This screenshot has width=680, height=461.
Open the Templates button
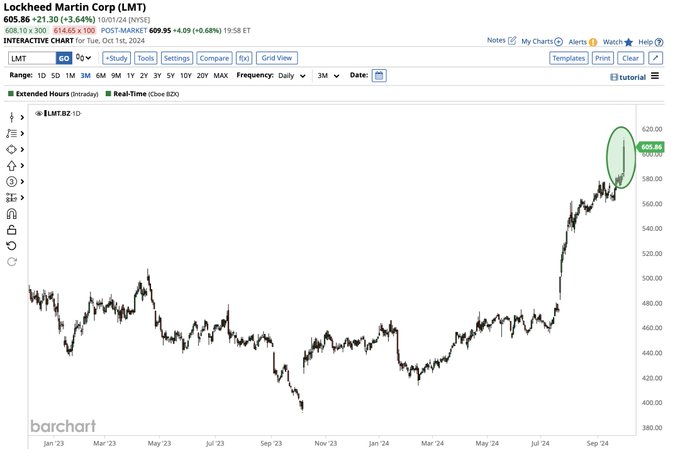[x=569, y=58]
